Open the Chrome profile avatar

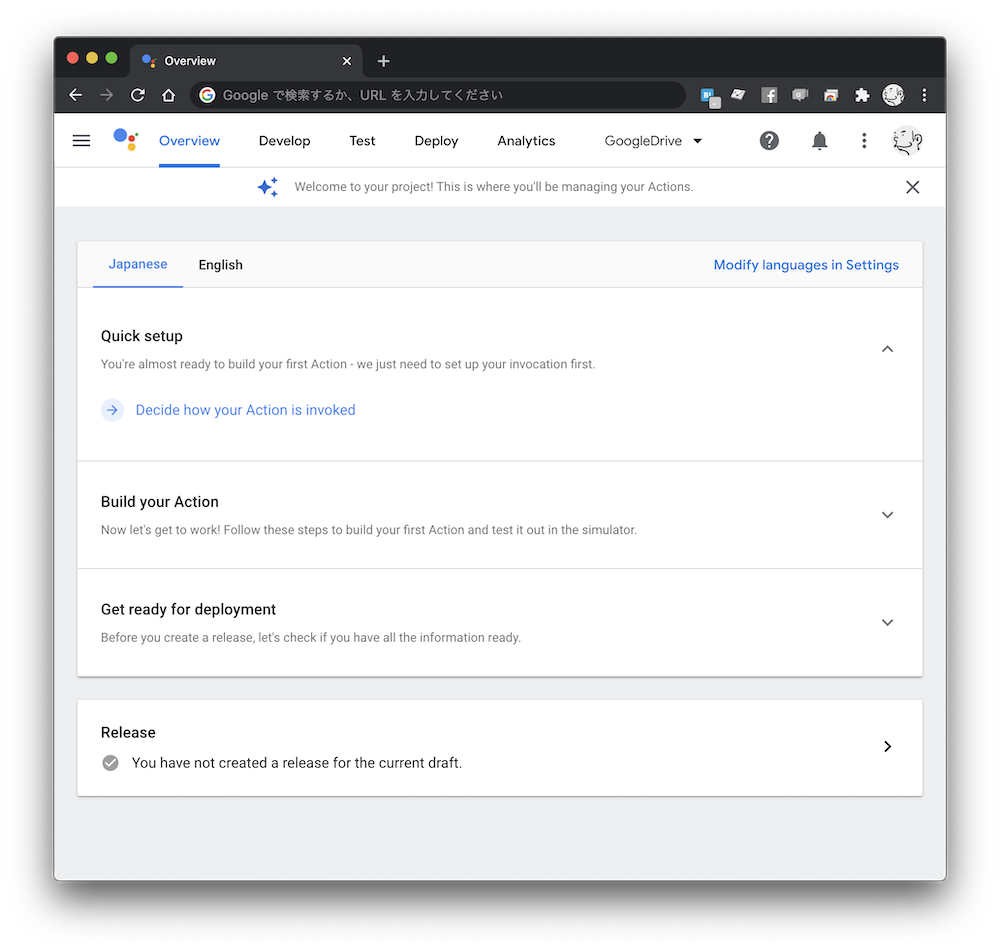coord(893,95)
